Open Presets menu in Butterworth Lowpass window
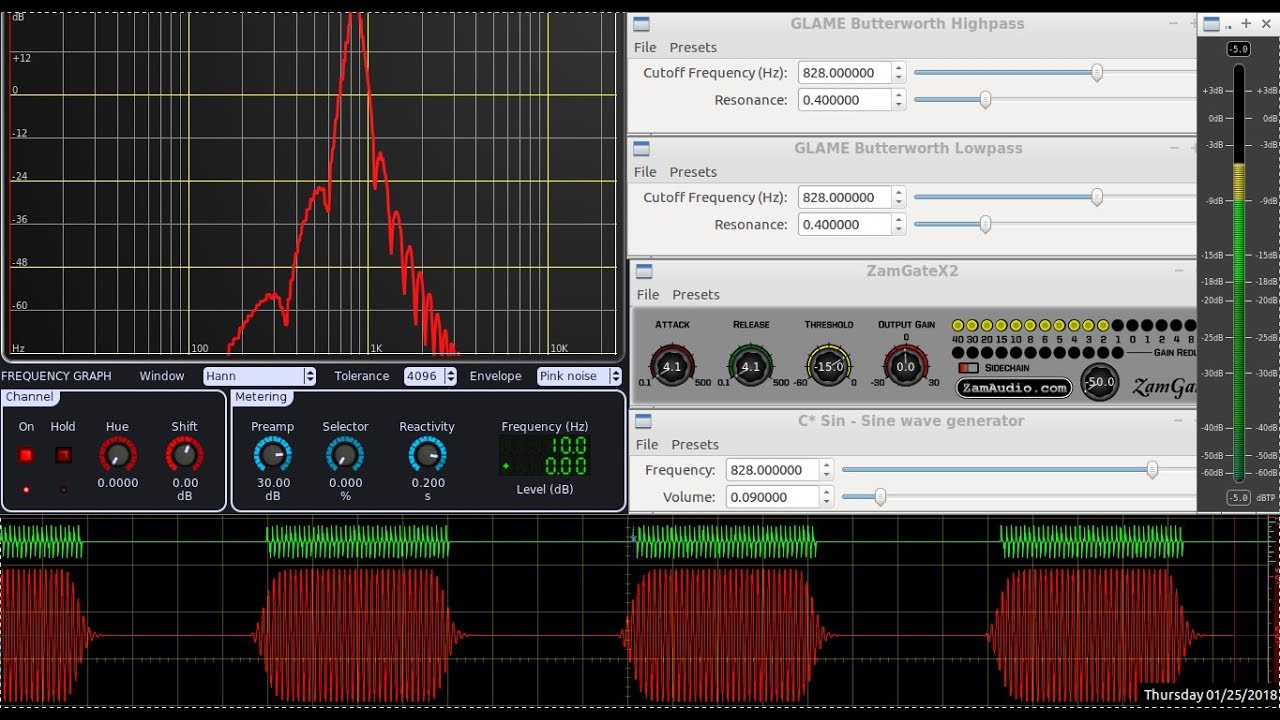Screen dimensions: 1280x720 pos(693,172)
